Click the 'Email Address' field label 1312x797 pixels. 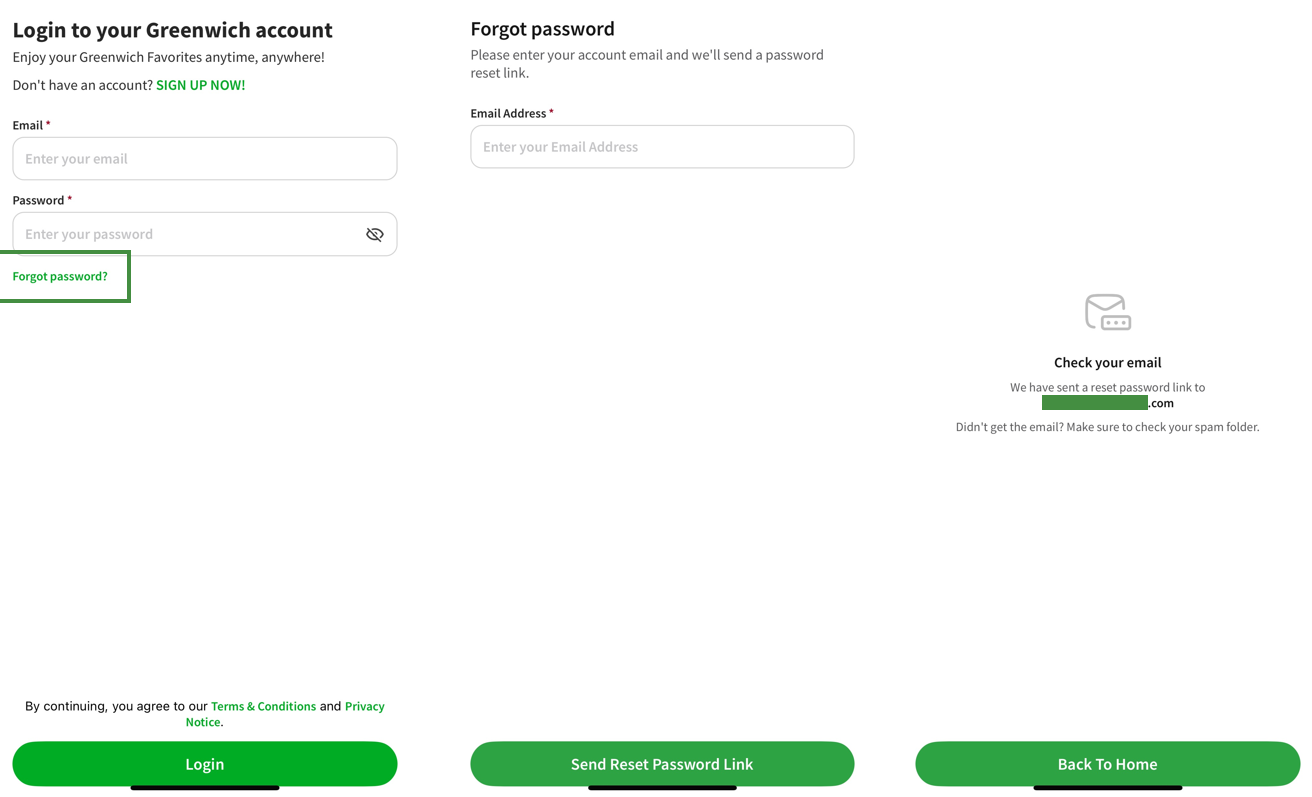[508, 113]
